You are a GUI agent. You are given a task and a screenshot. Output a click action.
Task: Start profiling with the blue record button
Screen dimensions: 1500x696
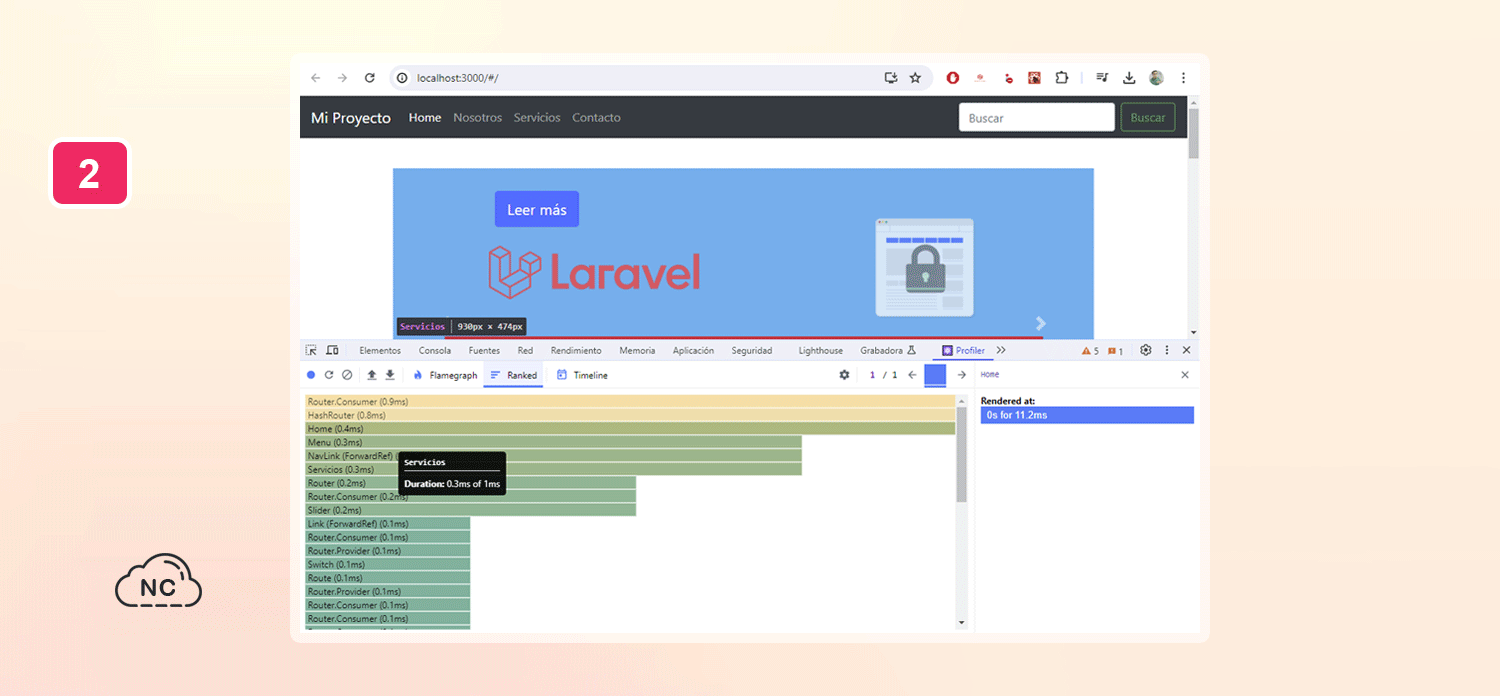(311, 375)
